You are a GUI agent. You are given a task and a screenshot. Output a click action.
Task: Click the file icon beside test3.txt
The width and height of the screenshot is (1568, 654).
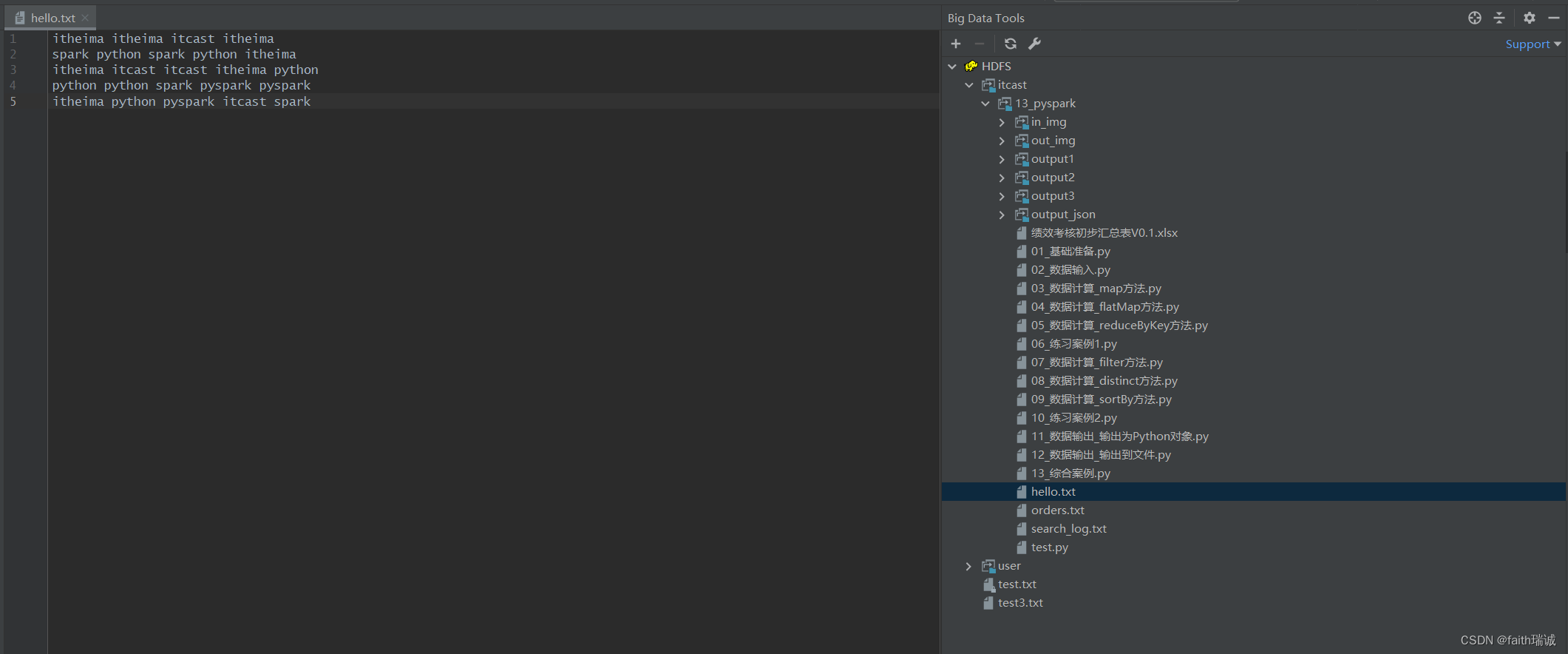pos(988,603)
